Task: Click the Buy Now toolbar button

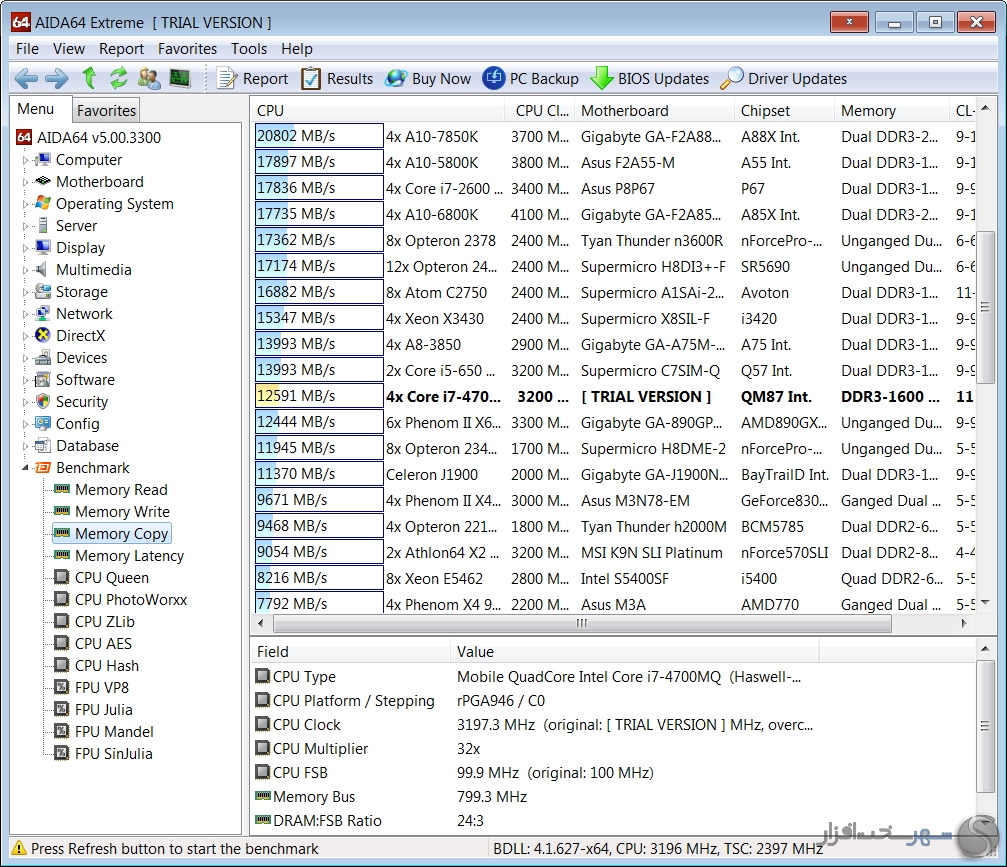Action: (x=428, y=78)
